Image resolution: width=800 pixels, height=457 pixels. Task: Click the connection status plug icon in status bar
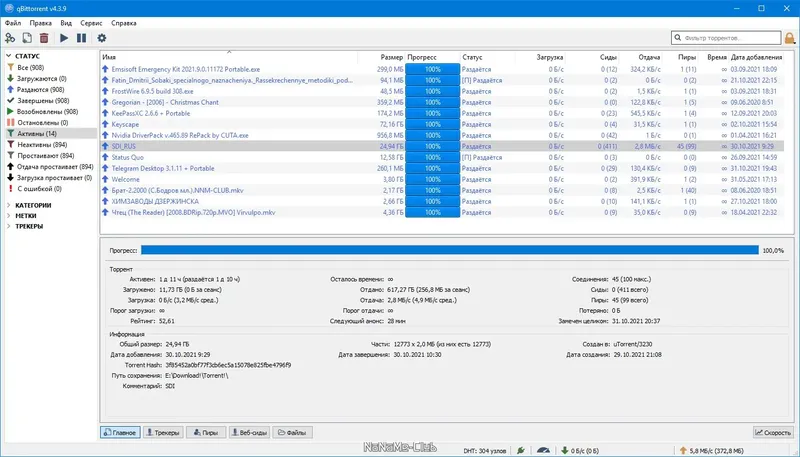[x=520, y=450]
